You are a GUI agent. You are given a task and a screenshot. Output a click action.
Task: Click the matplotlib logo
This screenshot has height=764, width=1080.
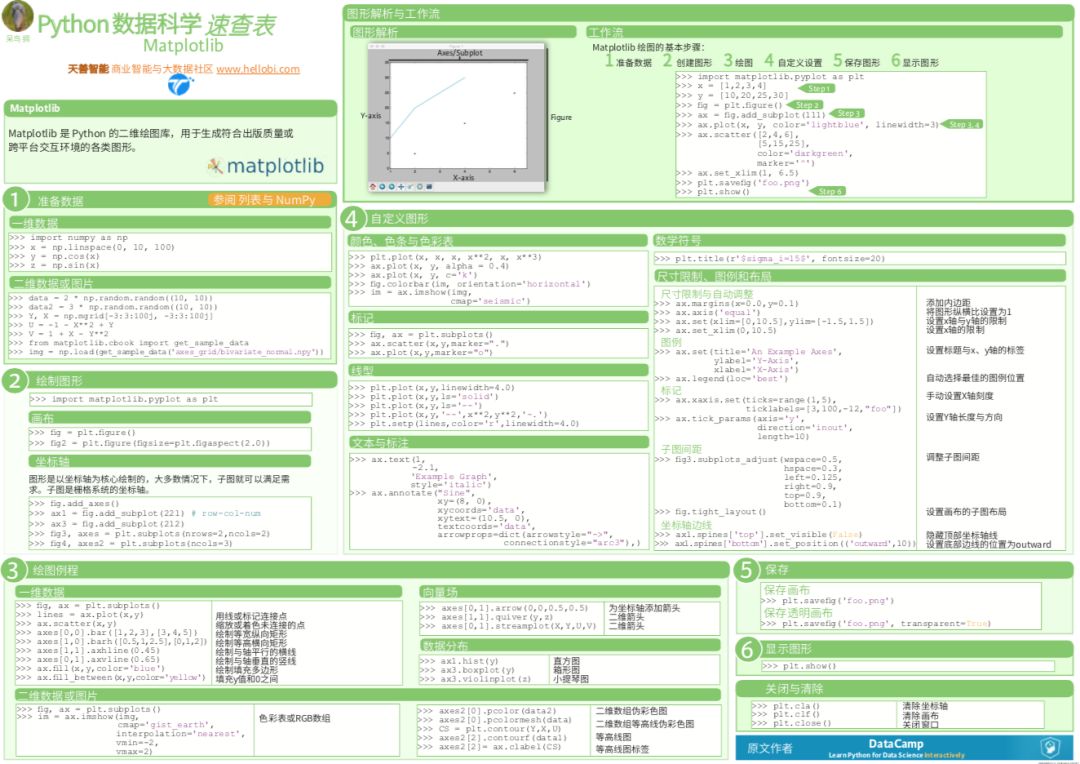[266, 166]
